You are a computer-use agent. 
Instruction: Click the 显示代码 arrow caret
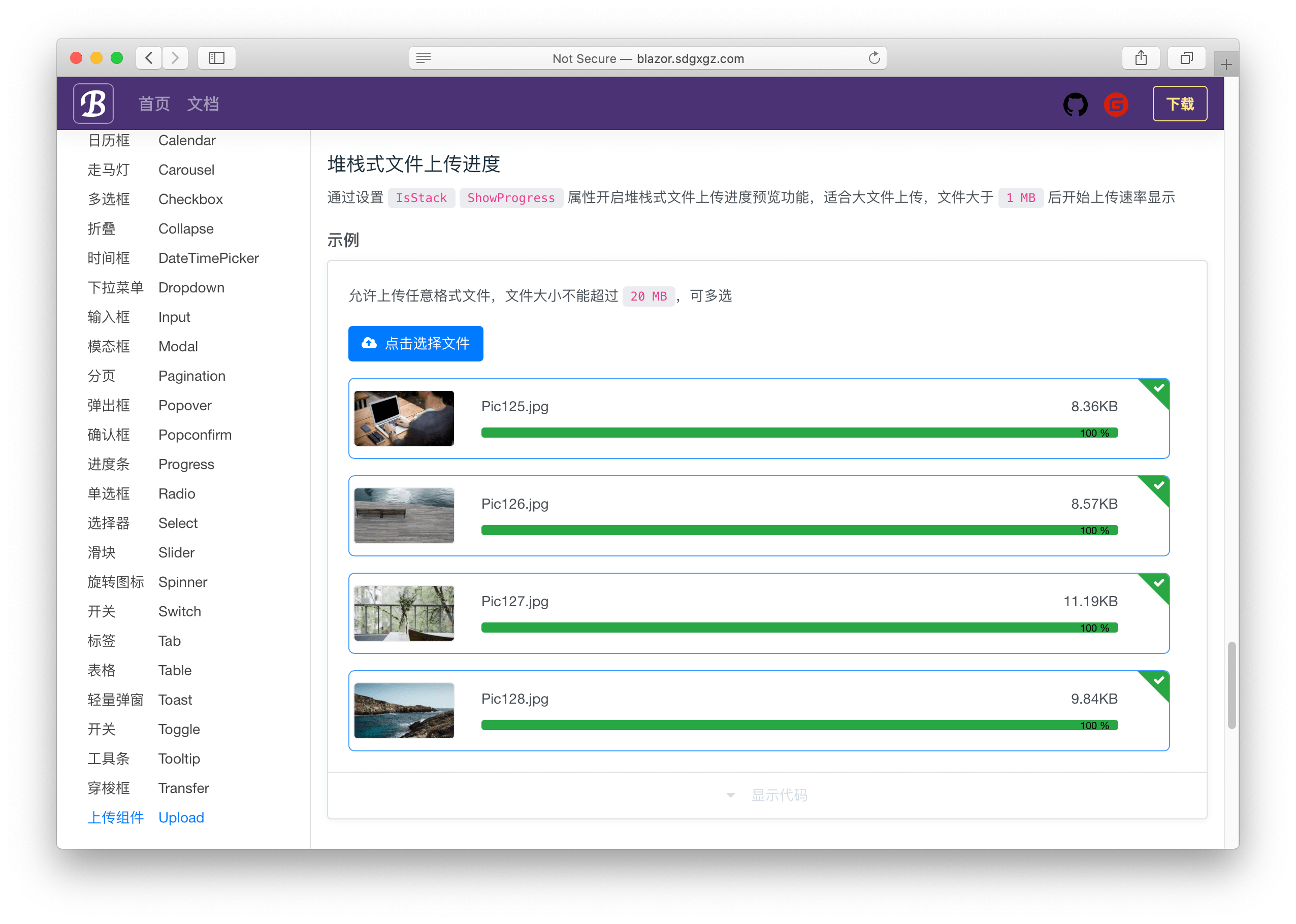point(731,796)
